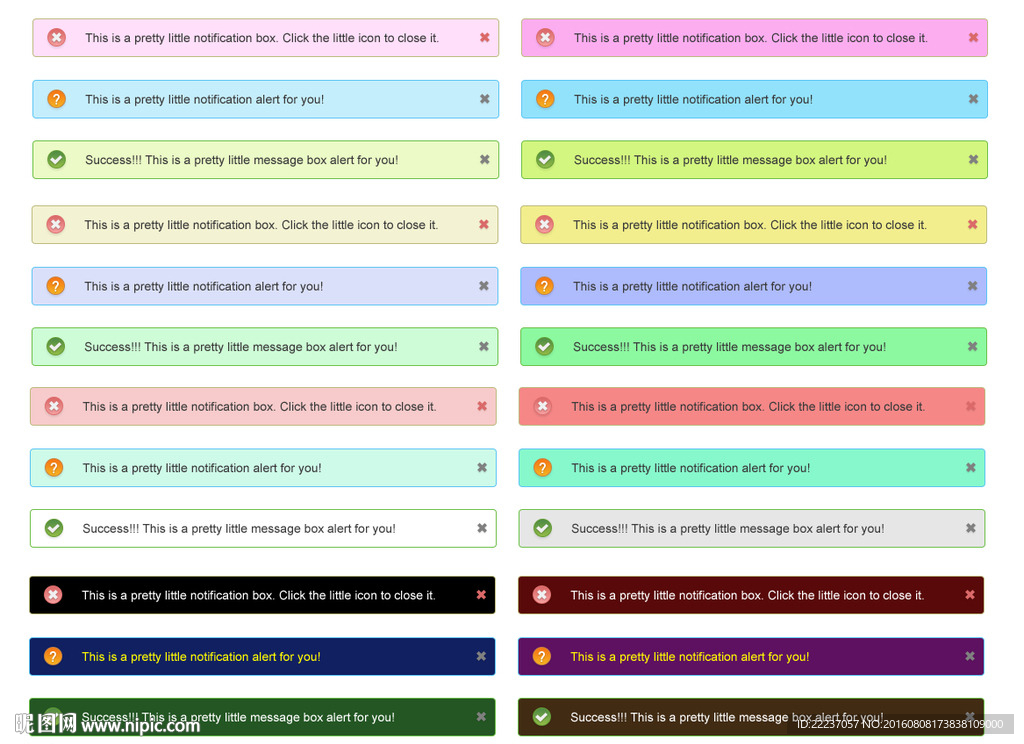Click the error icon in the coral red box
This screenshot has width=1024, height=744.
pos(542,407)
